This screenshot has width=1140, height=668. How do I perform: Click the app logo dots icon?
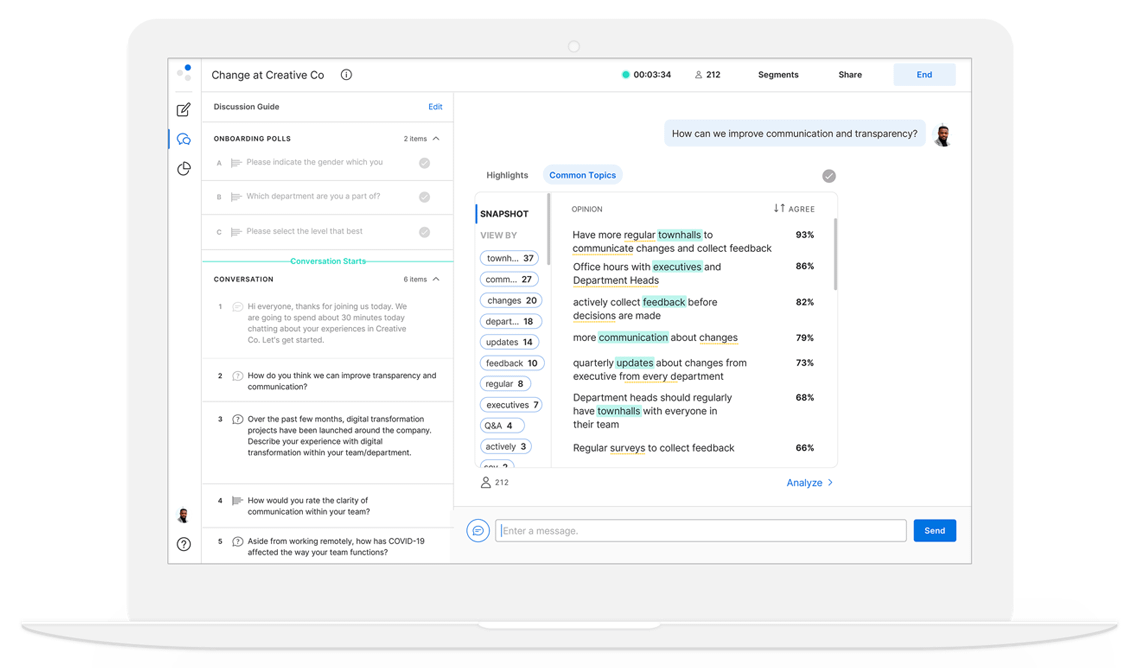tap(185, 72)
